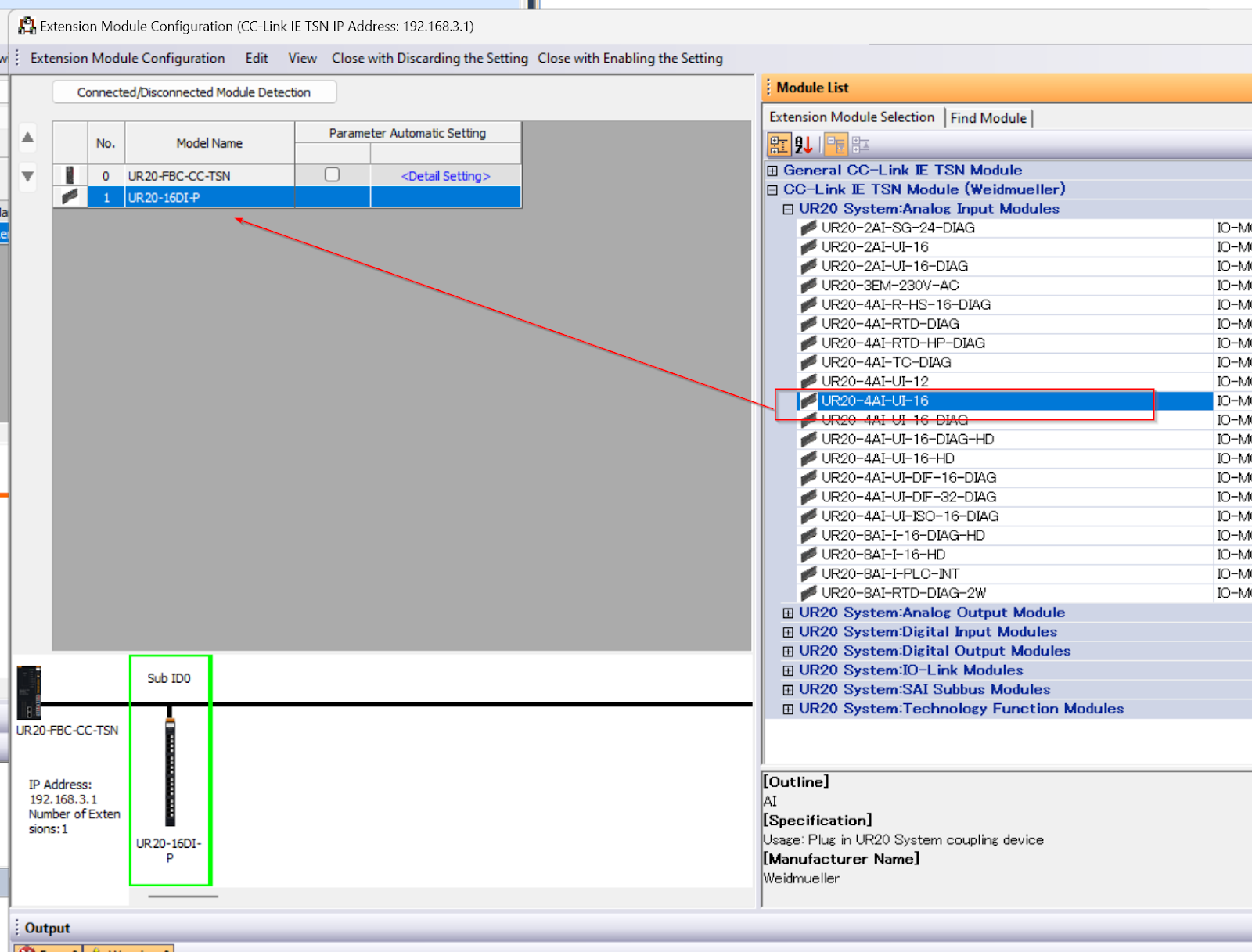Viewport: 1252px width, 952px height.
Task: Click the icon beside UR20-4AI-TC-DIAG
Action: click(808, 362)
